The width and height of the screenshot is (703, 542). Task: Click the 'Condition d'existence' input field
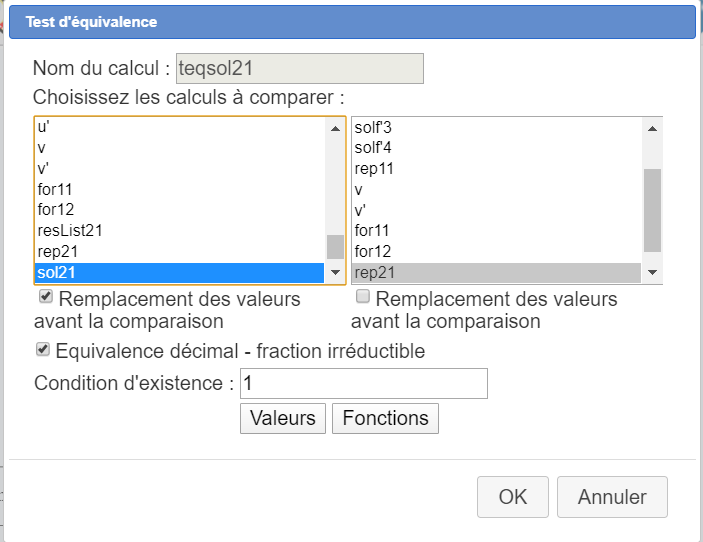point(364,383)
